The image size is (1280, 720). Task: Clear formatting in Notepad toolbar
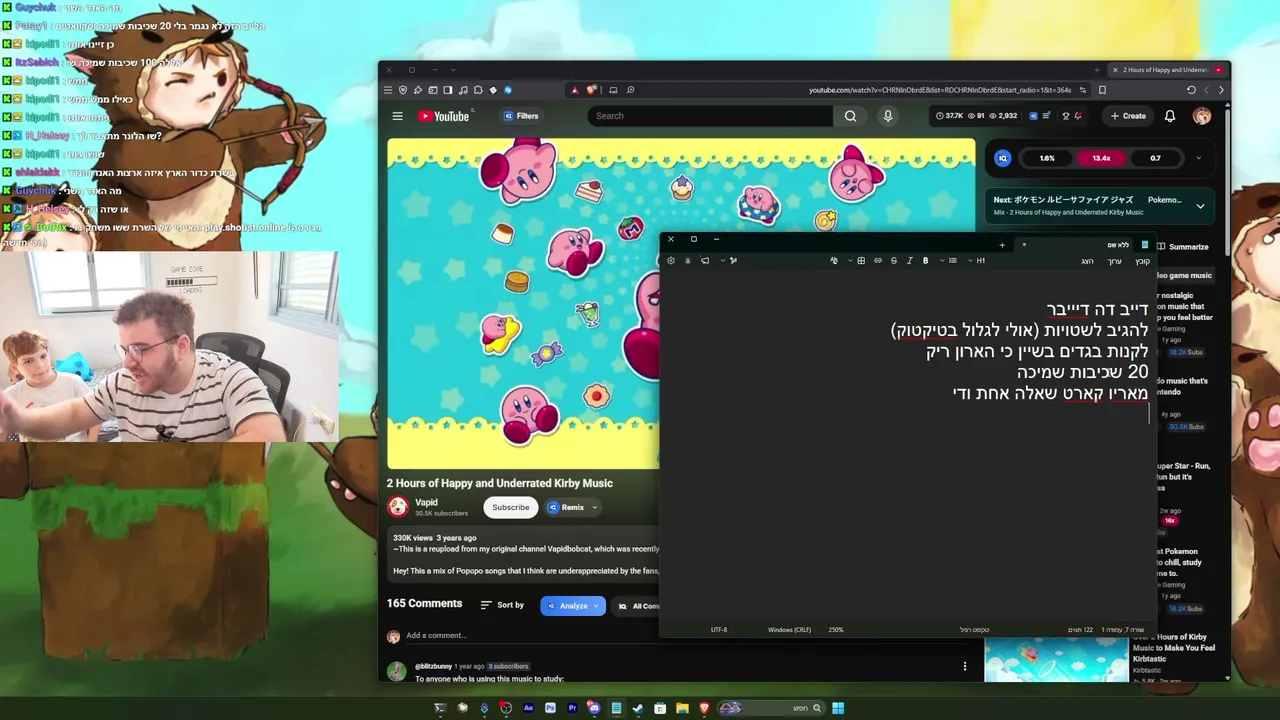[834, 261]
